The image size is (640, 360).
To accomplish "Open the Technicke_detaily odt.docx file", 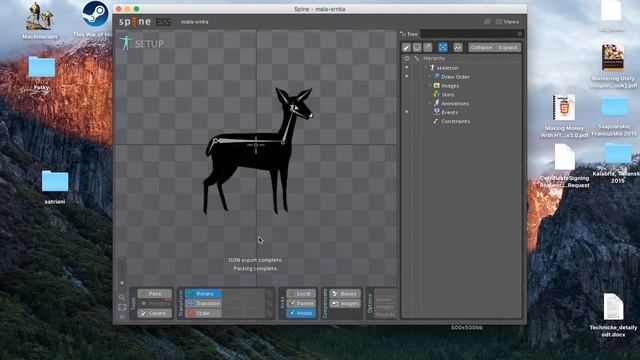I will click(x=613, y=315).
